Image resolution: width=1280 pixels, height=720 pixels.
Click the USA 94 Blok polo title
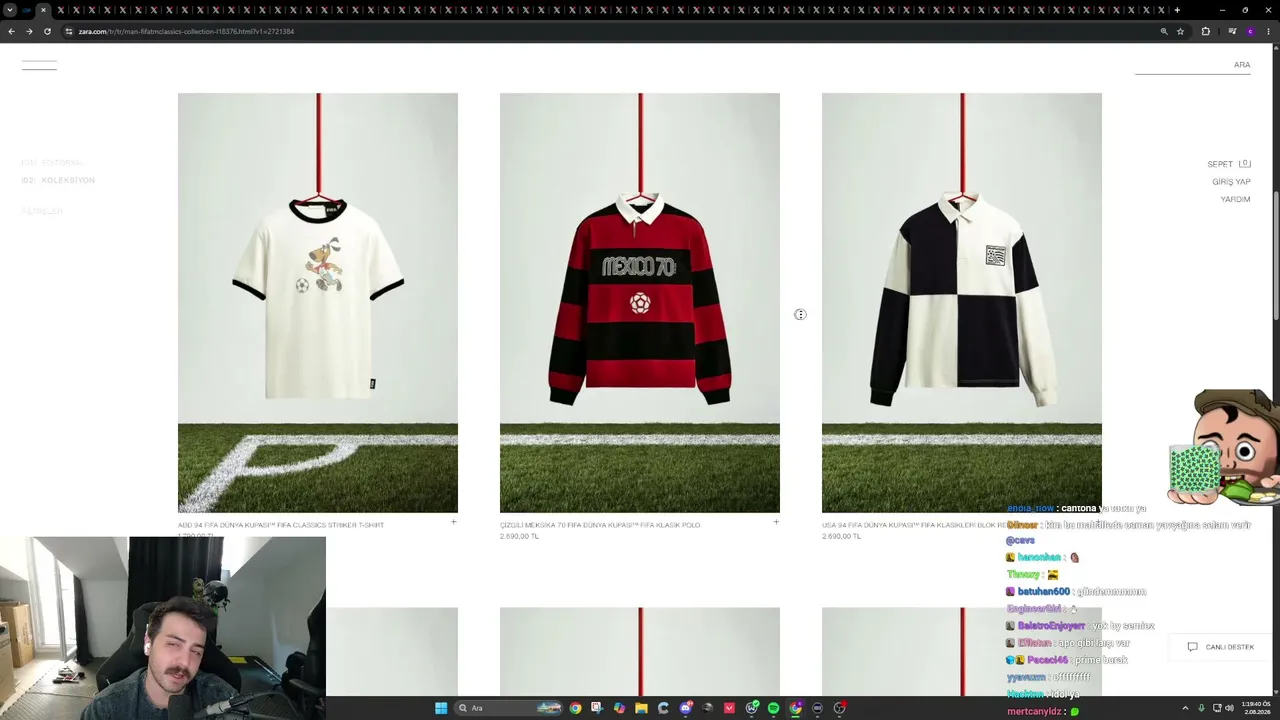pyautogui.click(x=913, y=525)
